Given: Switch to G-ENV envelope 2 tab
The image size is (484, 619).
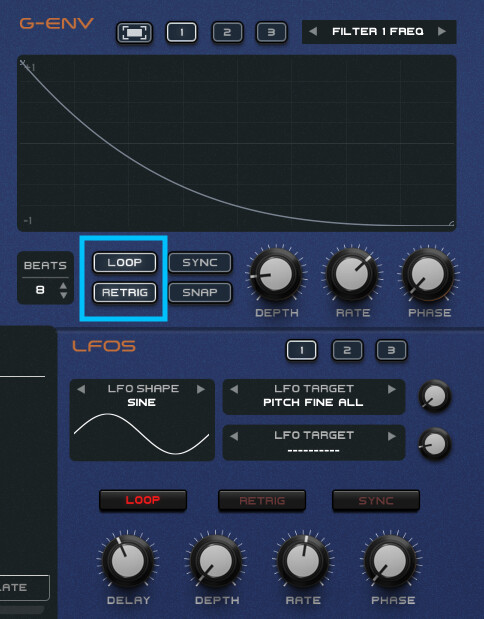Looking at the screenshot, I should tap(227, 32).
